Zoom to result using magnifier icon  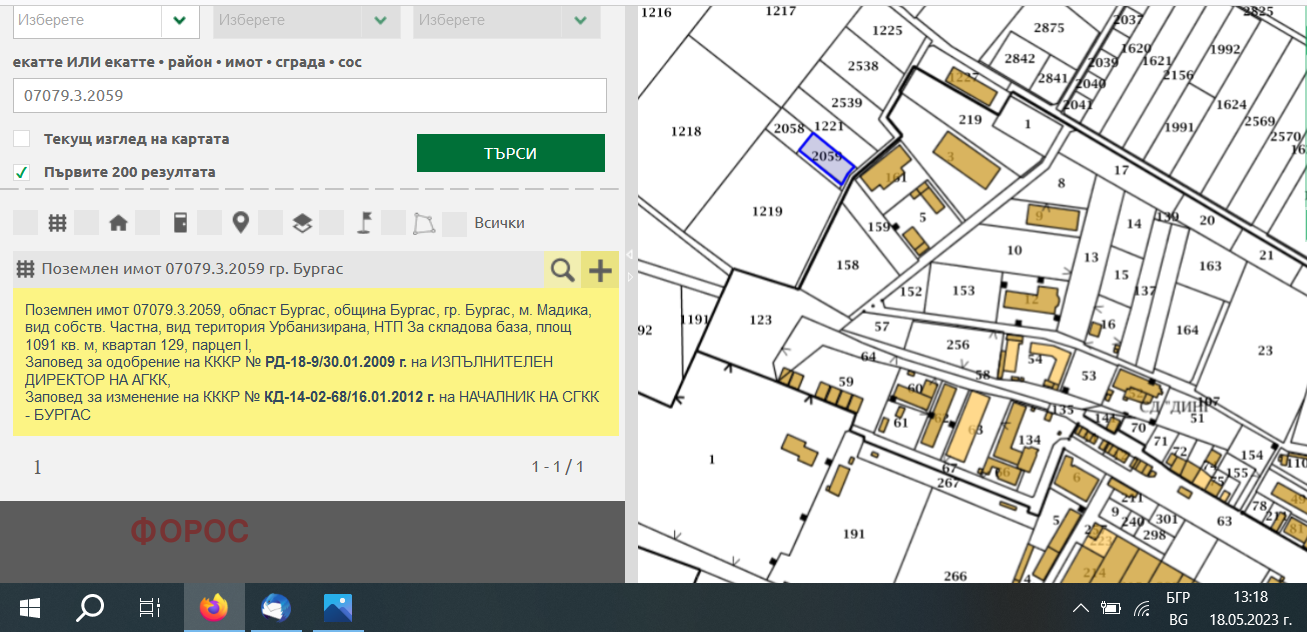(x=562, y=269)
